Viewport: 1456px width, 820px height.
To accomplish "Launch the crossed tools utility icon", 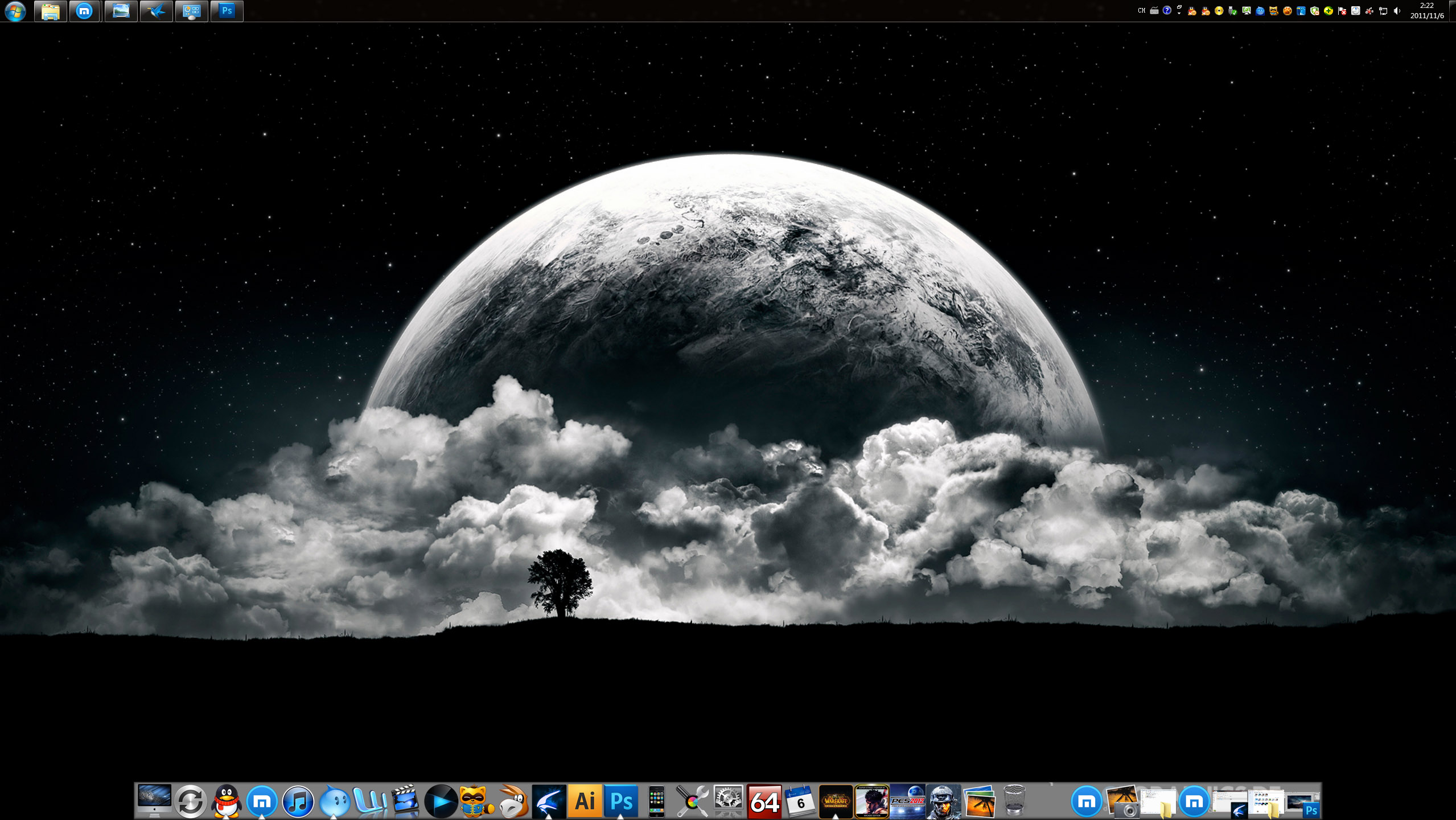I will pyautogui.click(x=692, y=801).
